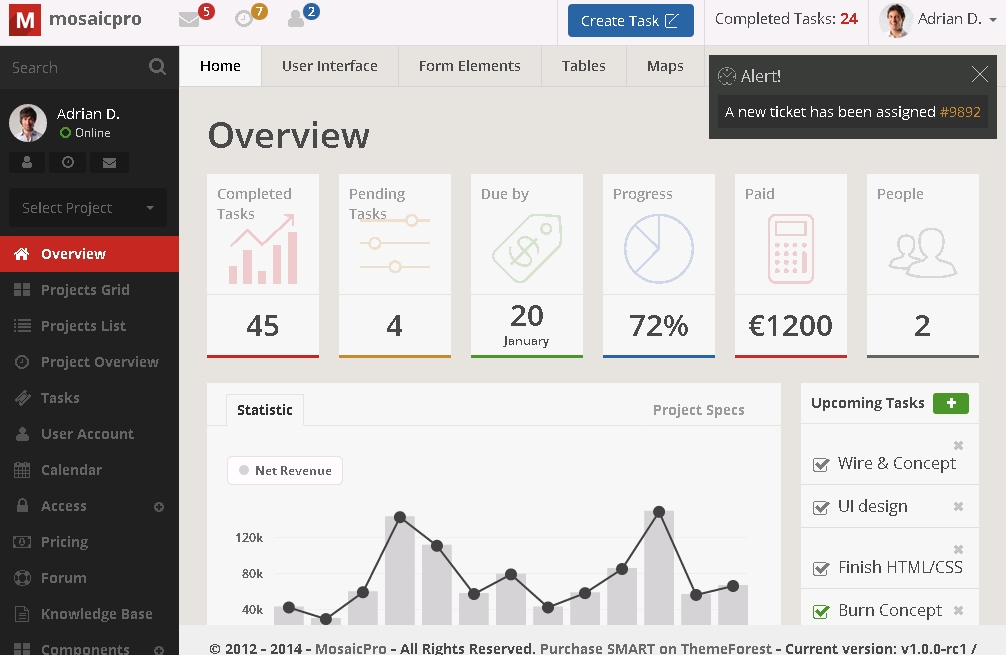This screenshot has width=1006, height=655.
Task: Open ticket link #9892 in the alert
Action: tap(960, 112)
